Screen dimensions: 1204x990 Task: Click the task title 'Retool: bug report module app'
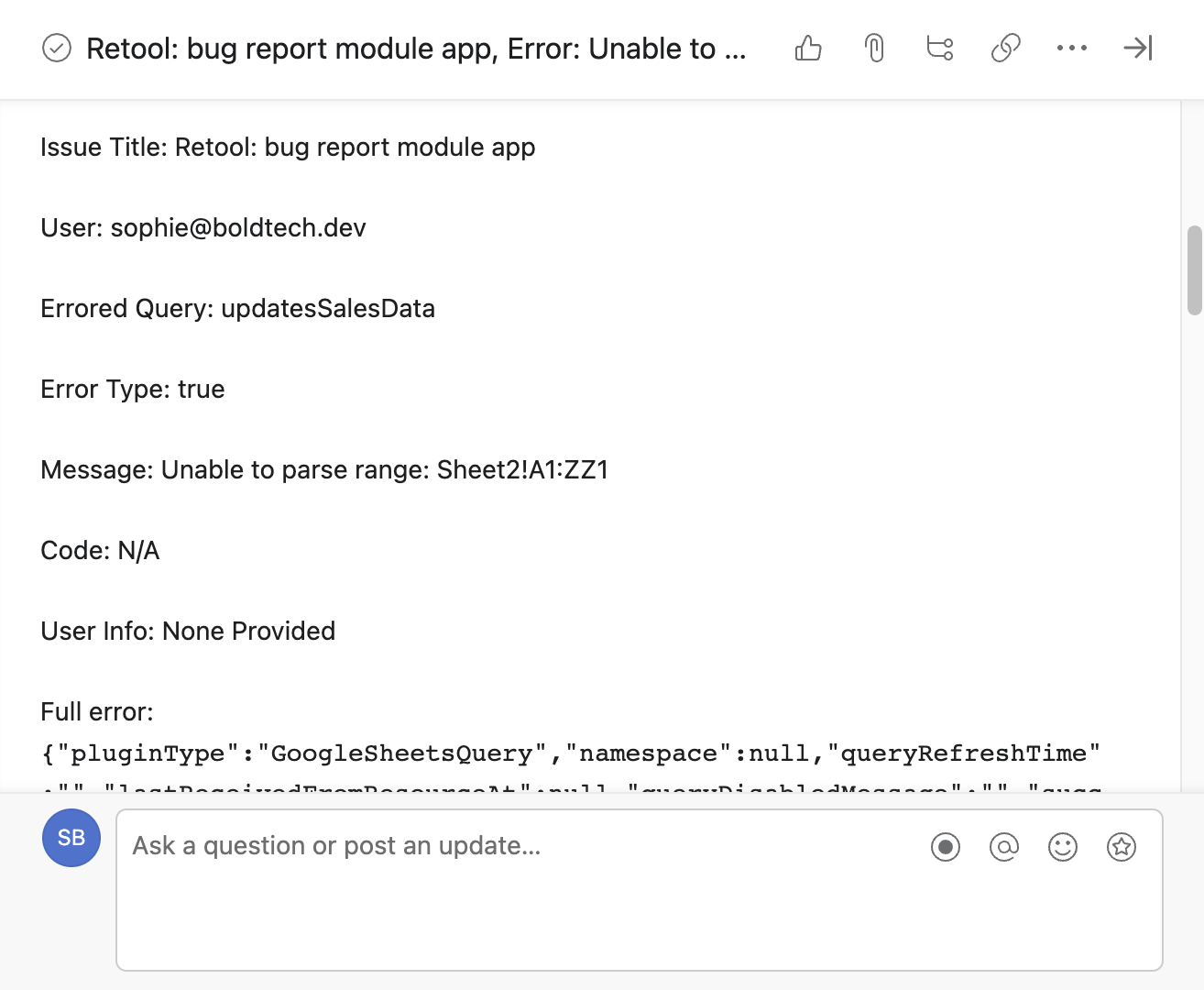tap(416, 49)
